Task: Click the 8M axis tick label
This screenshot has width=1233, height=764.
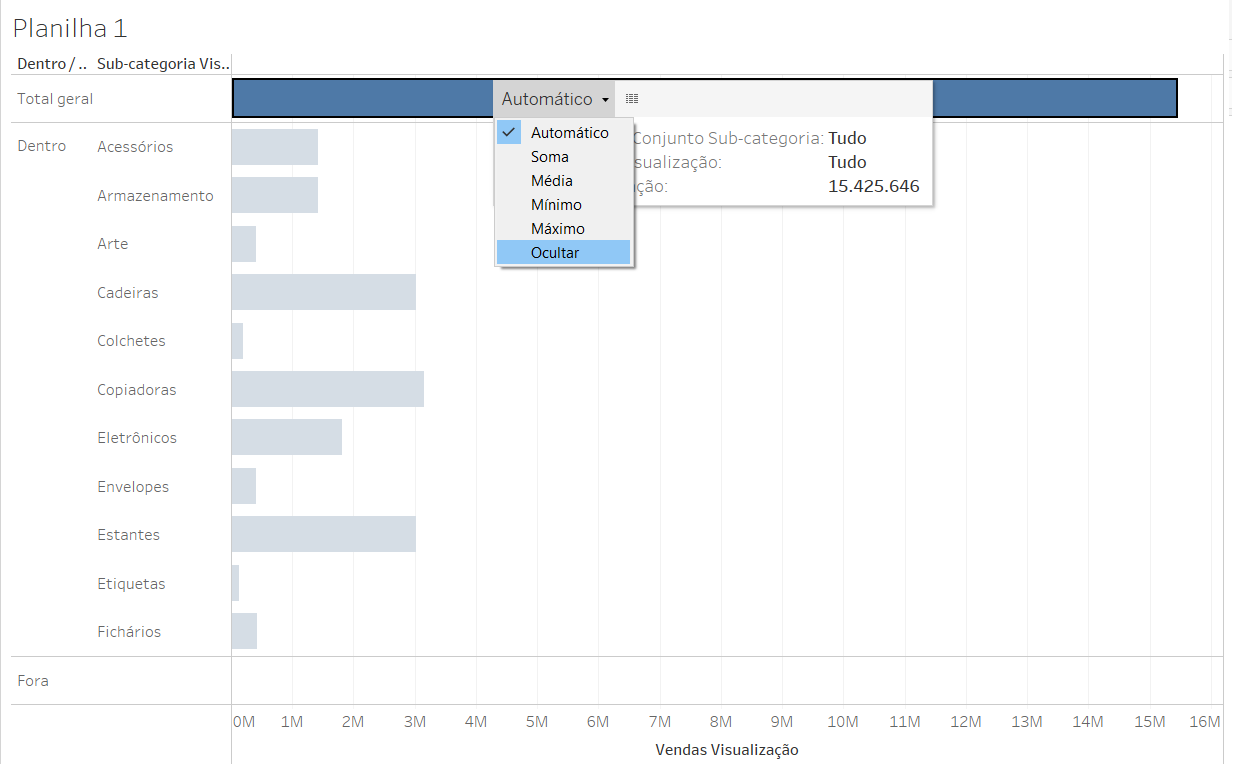Action: (720, 721)
